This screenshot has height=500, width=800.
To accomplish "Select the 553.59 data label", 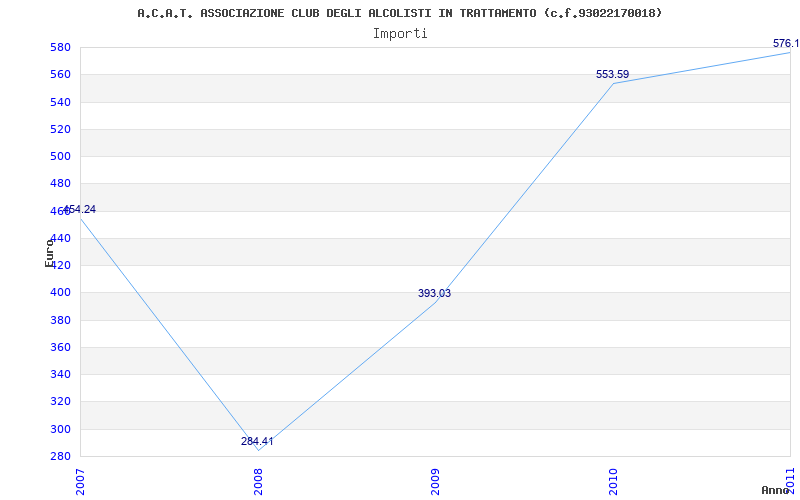I will (612, 74).
